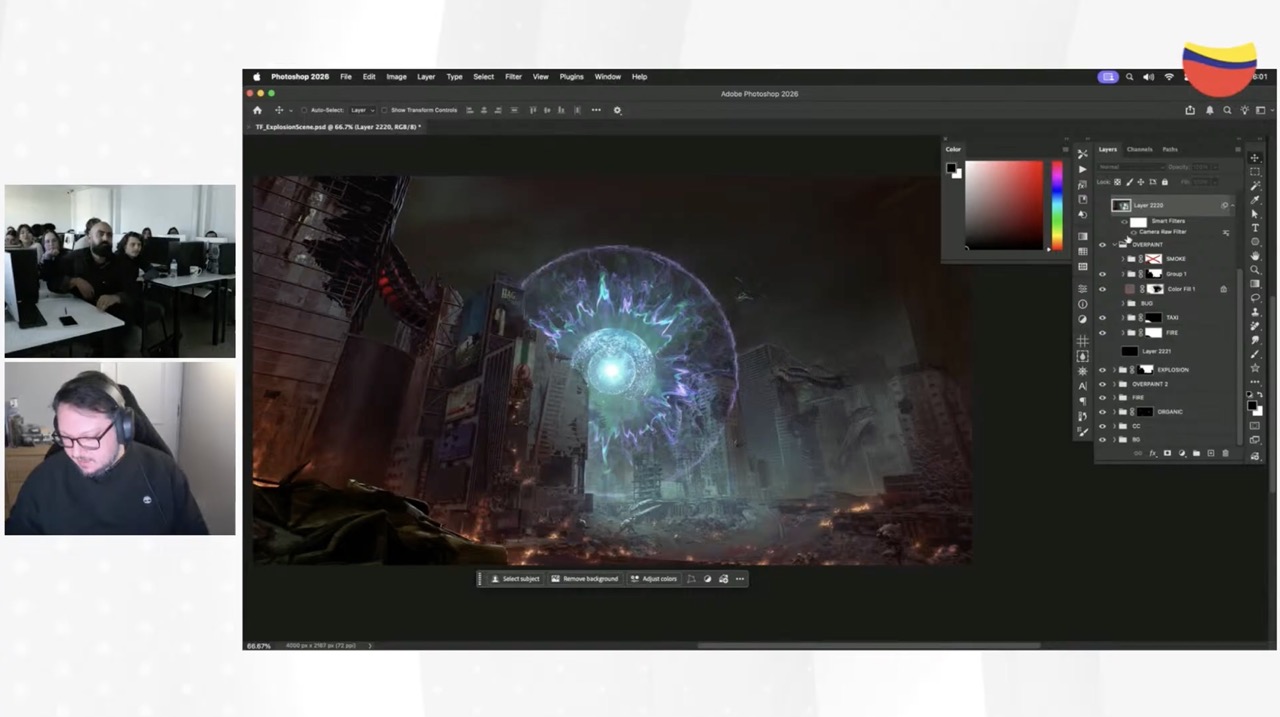1280x717 pixels.
Task: Expand the SMOKE layer group
Action: [x=1122, y=259]
